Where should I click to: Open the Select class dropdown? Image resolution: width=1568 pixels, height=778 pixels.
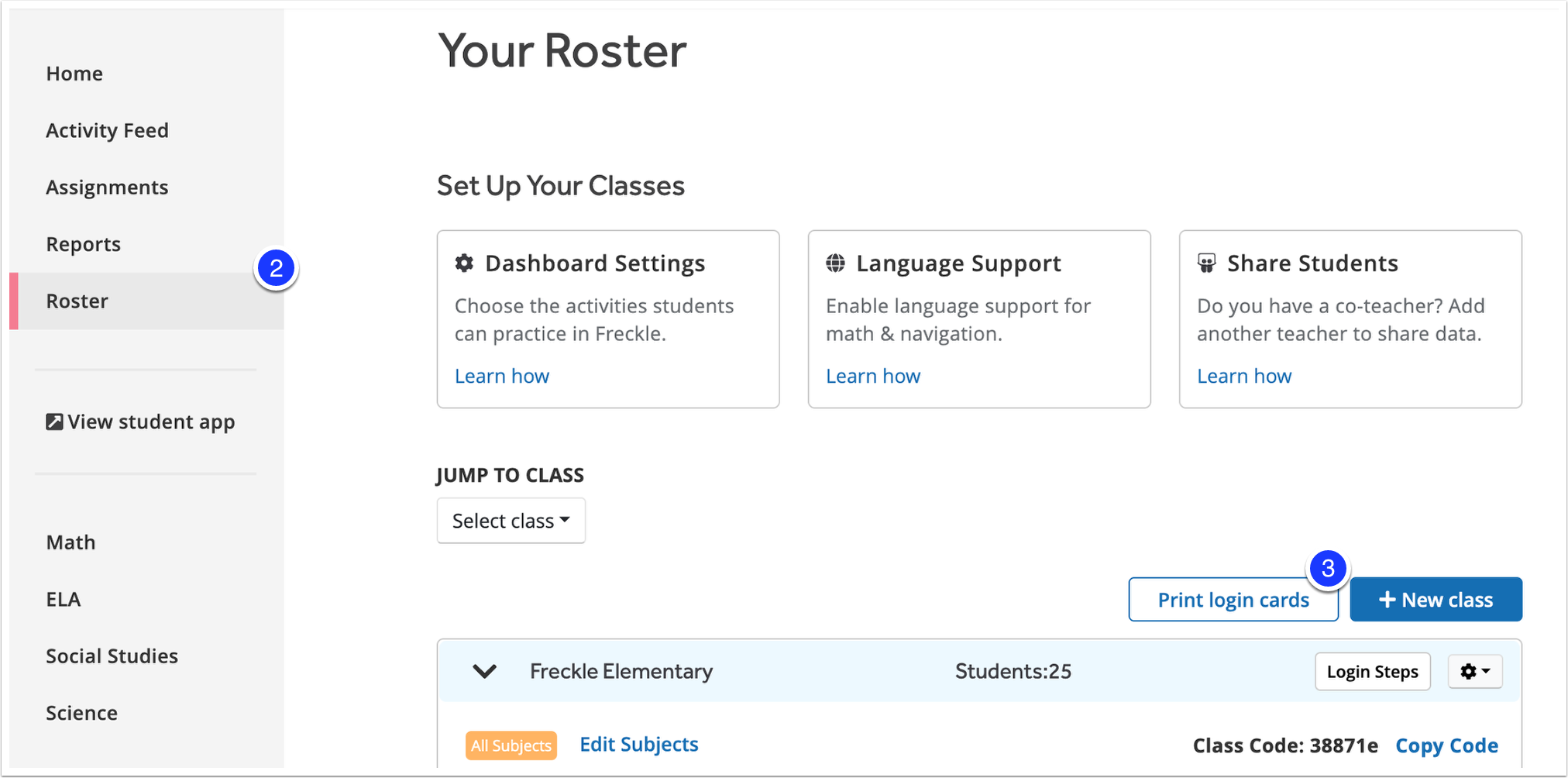coord(511,521)
